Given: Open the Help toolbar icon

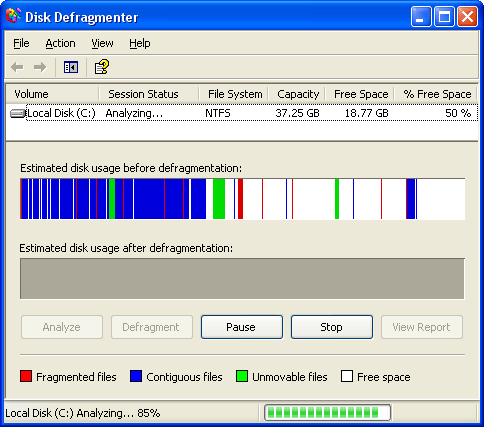Looking at the screenshot, I should (102, 67).
